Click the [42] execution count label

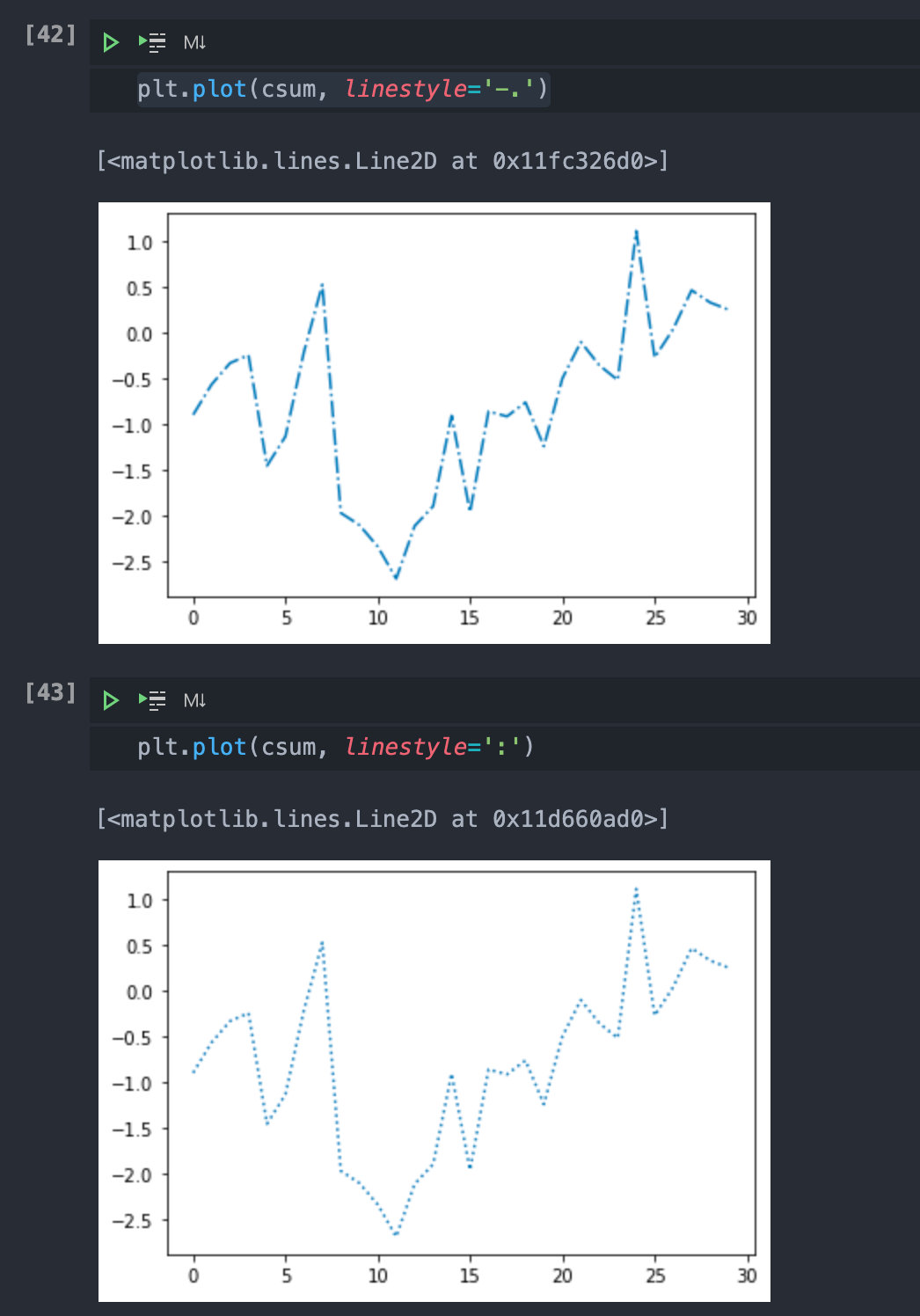click(x=50, y=35)
